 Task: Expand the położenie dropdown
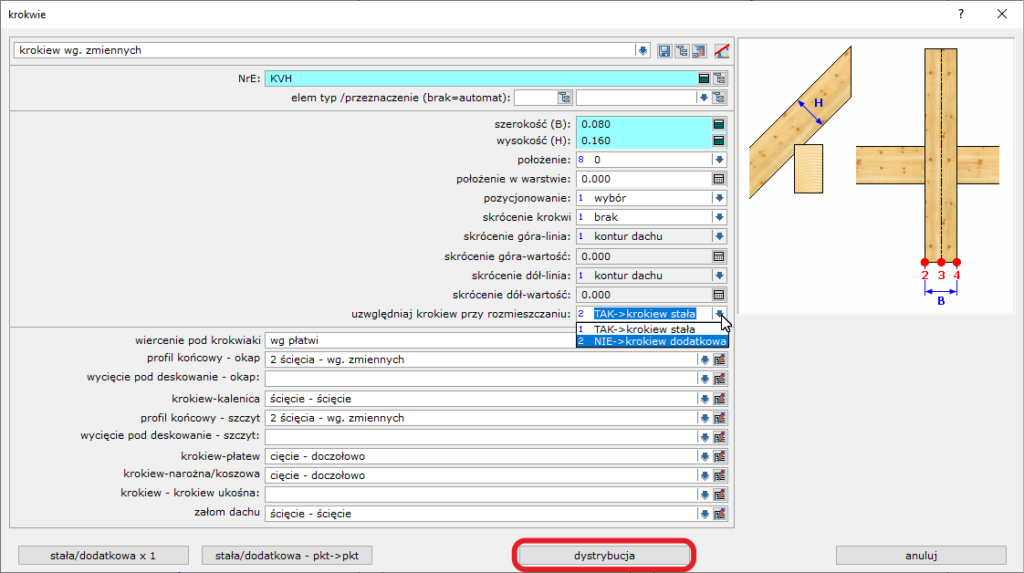[x=718, y=160]
